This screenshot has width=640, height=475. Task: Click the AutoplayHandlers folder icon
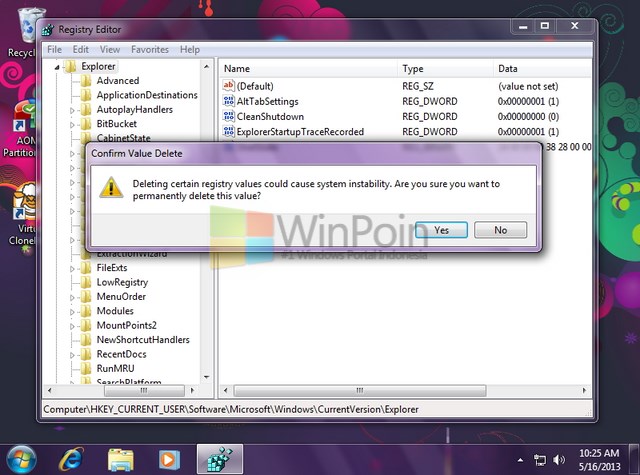click(86, 109)
